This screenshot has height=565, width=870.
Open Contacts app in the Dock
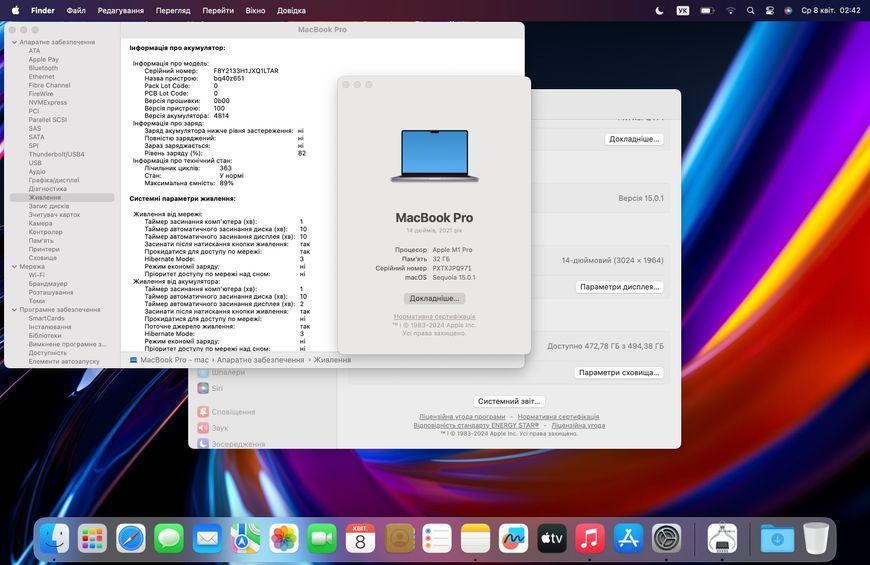tap(399, 538)
